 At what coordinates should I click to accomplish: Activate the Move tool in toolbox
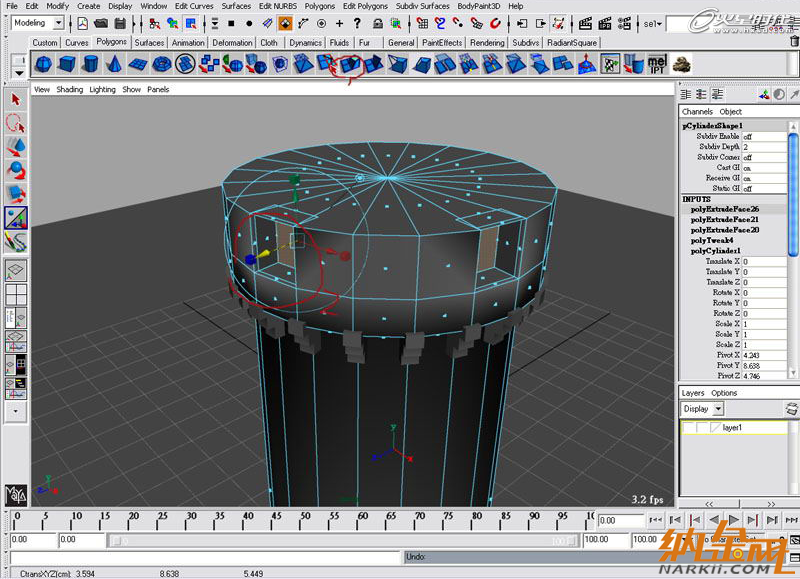(15, 146)
